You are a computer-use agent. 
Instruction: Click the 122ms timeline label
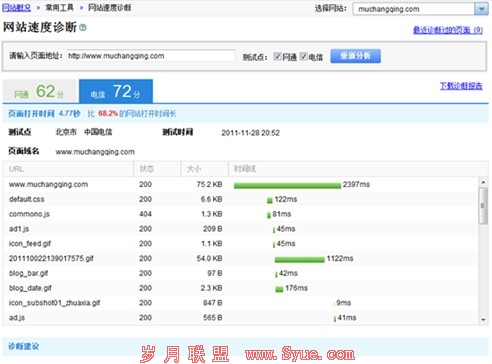pos(286,199)
